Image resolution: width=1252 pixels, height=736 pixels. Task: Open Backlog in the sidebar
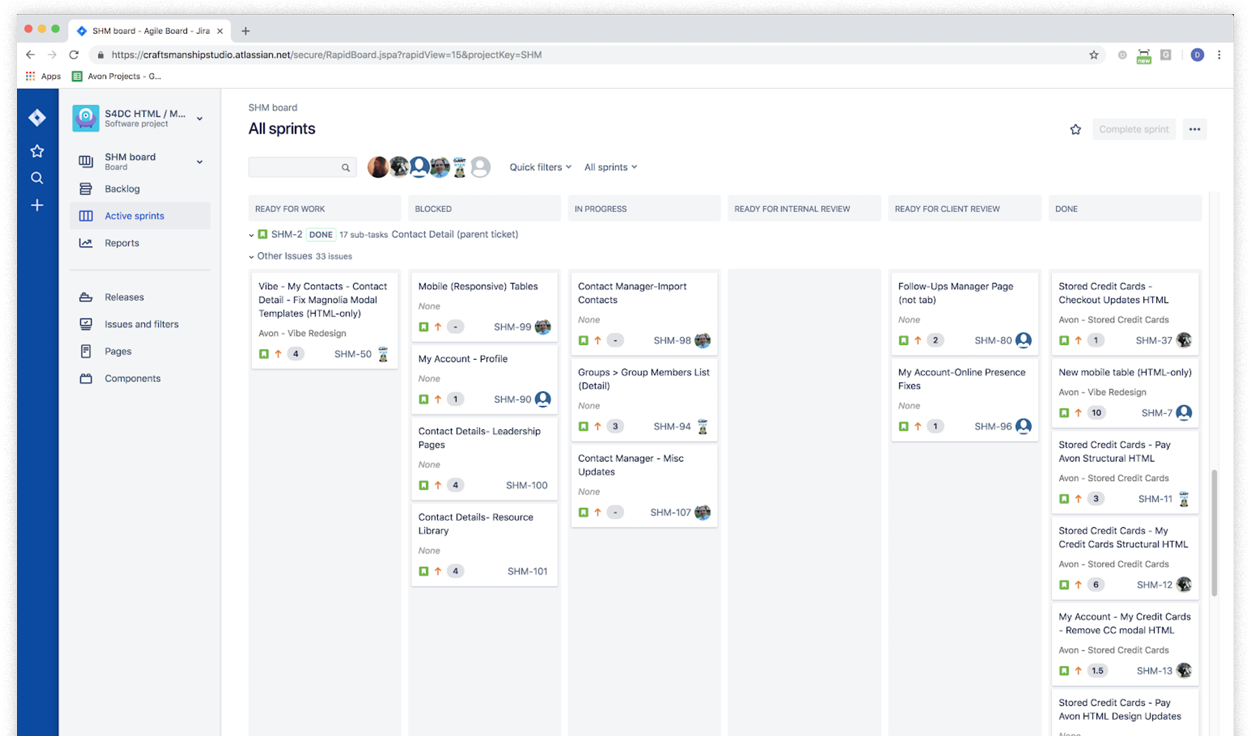(x=140, y=189)
